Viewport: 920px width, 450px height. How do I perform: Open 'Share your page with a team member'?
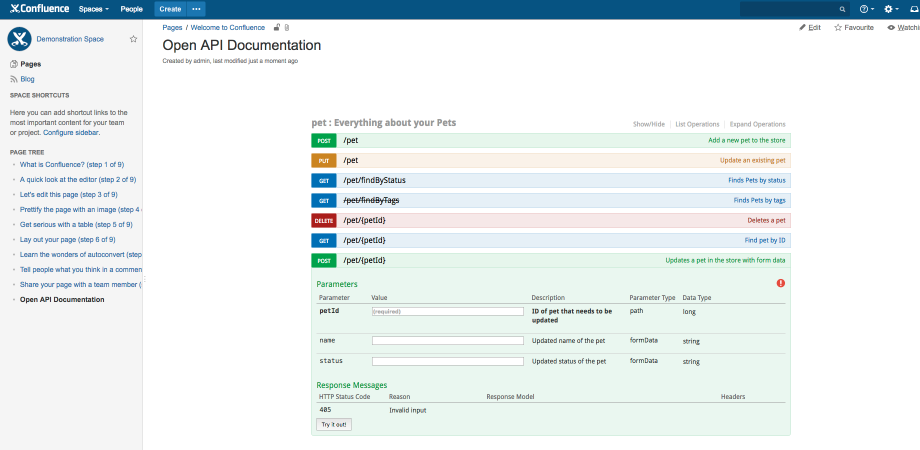pos(80,285)
